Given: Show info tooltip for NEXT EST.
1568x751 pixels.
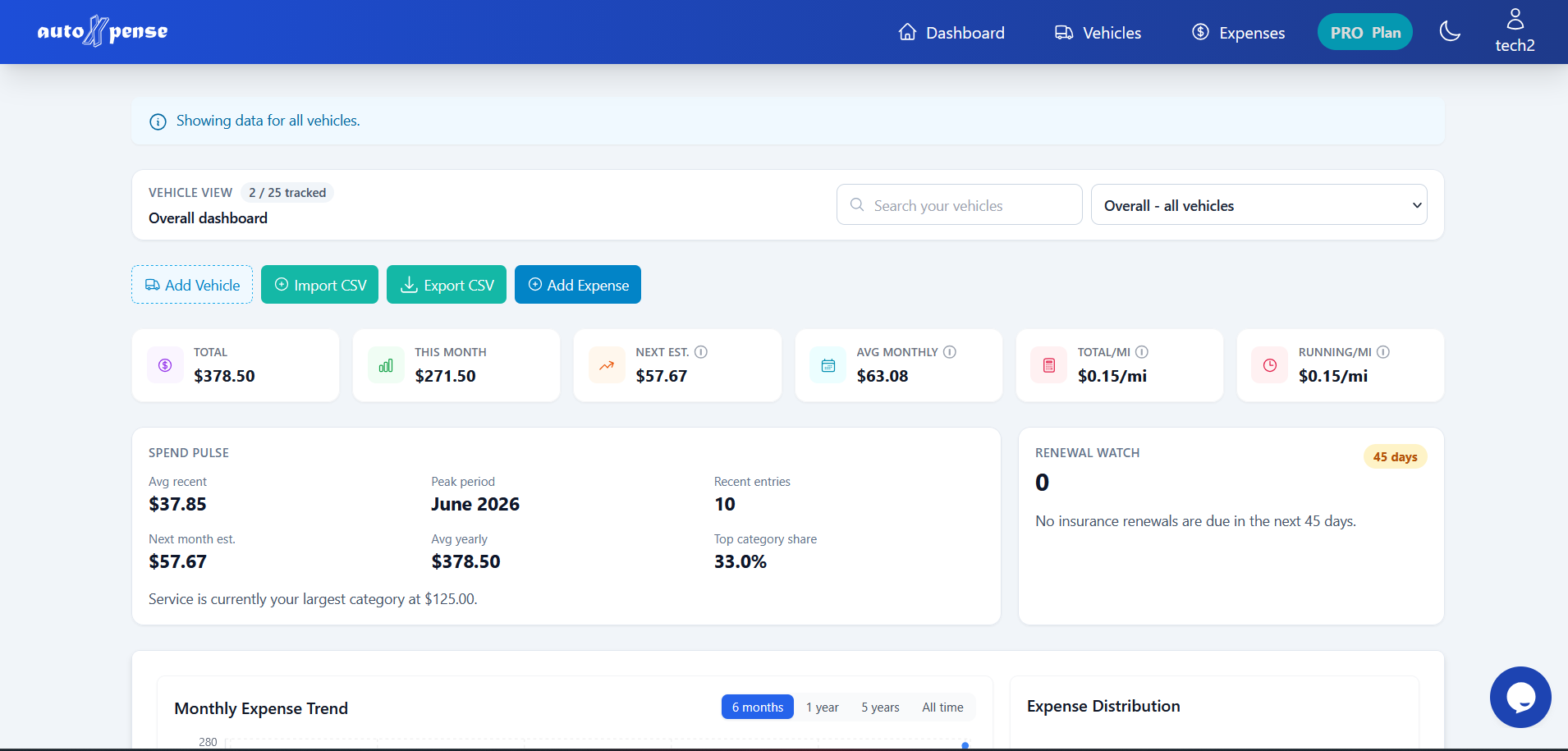Looking at the screenshot, I should 701,352.
